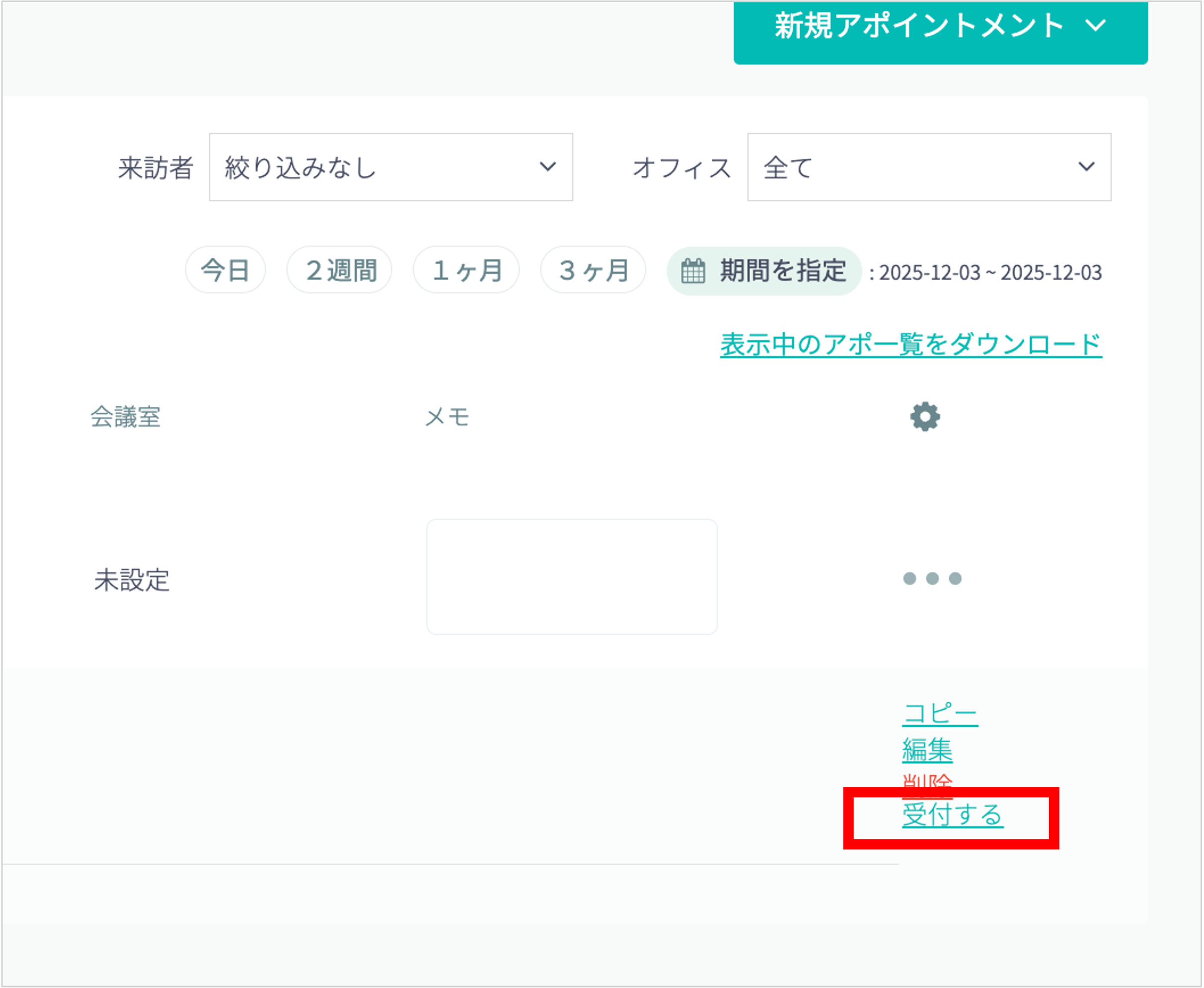The image size is (1204, 988).
Task: Expand the 来訪者 filter dropdown
Action: pyautogui.click(x=390, y=167)
